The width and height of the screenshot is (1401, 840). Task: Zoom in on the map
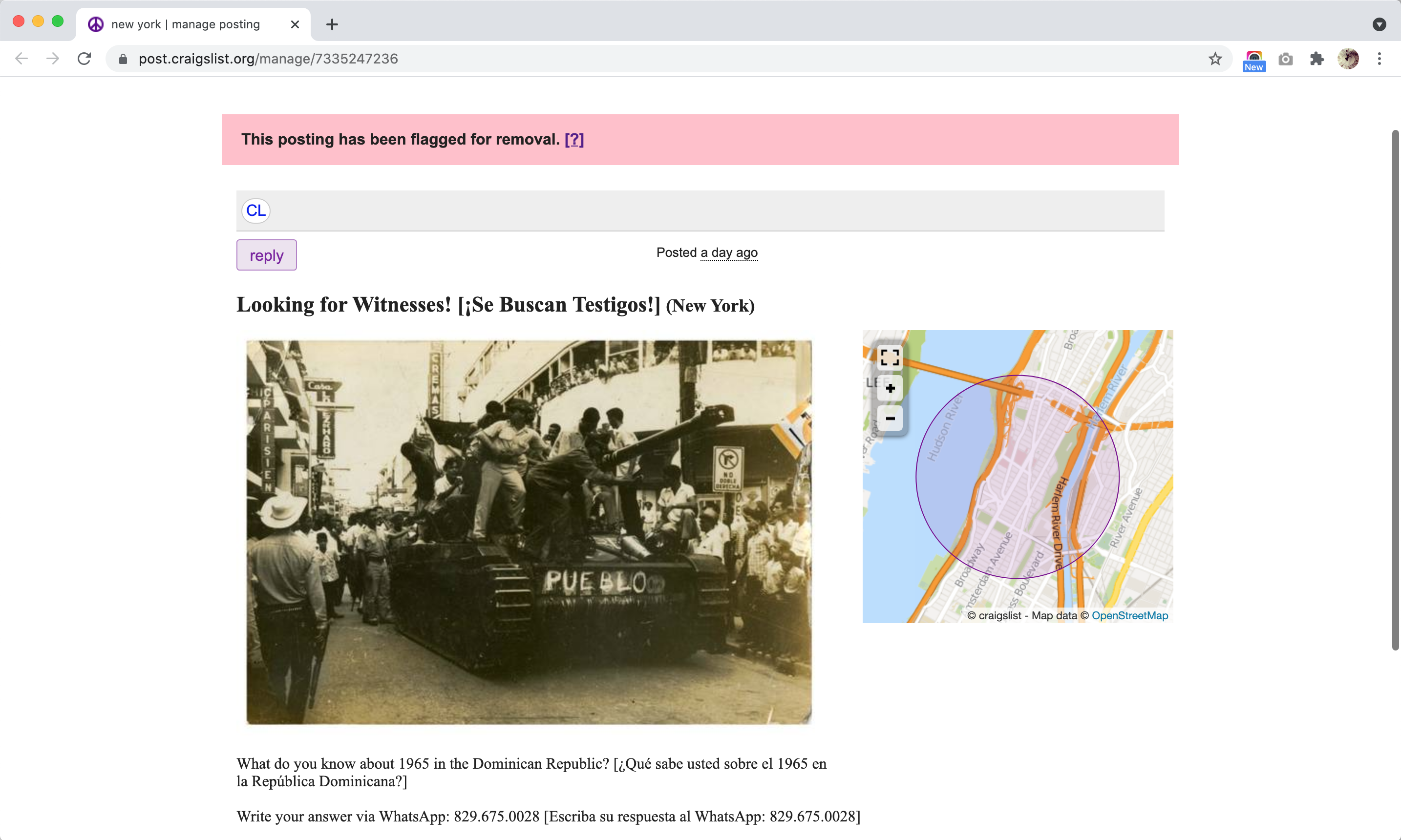890,388
